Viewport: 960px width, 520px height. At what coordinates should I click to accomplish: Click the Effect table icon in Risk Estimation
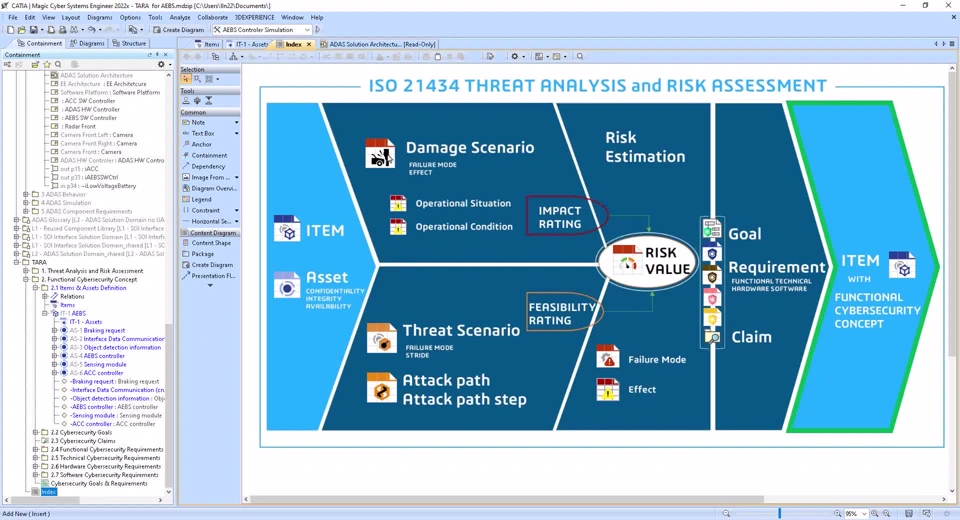click(607, 389)
